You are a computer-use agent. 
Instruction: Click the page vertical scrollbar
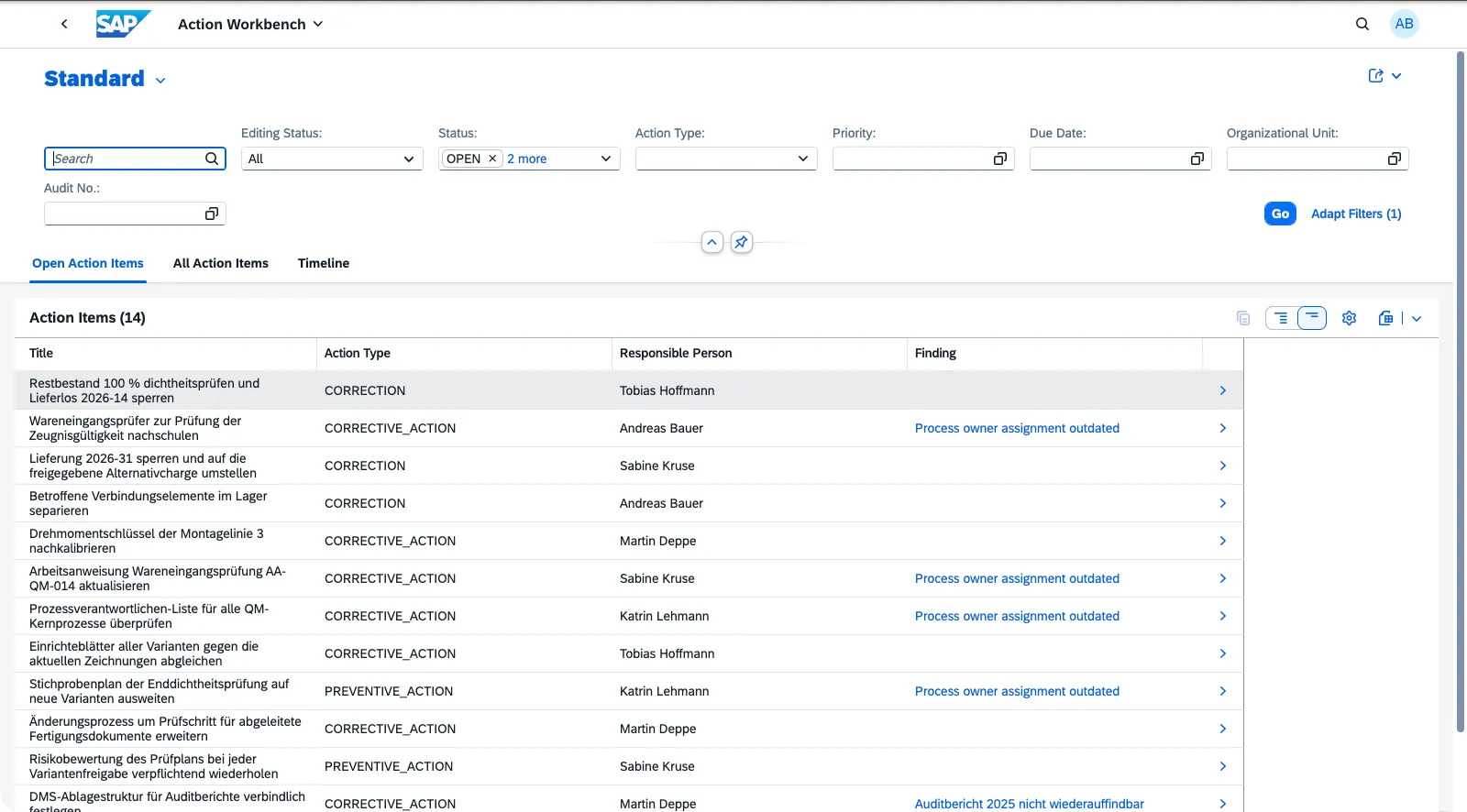1461,392
